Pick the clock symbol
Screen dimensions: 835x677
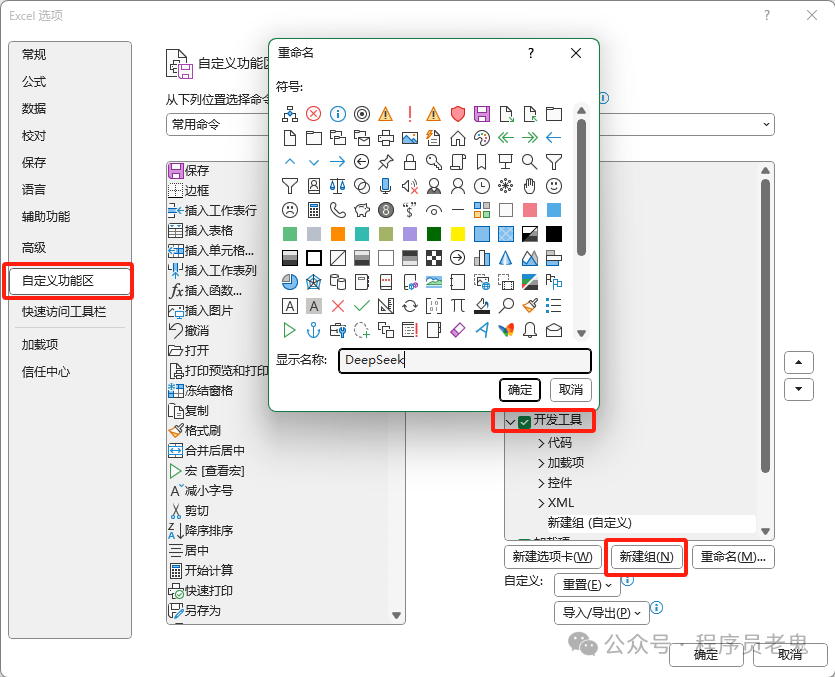coord(481,186)
